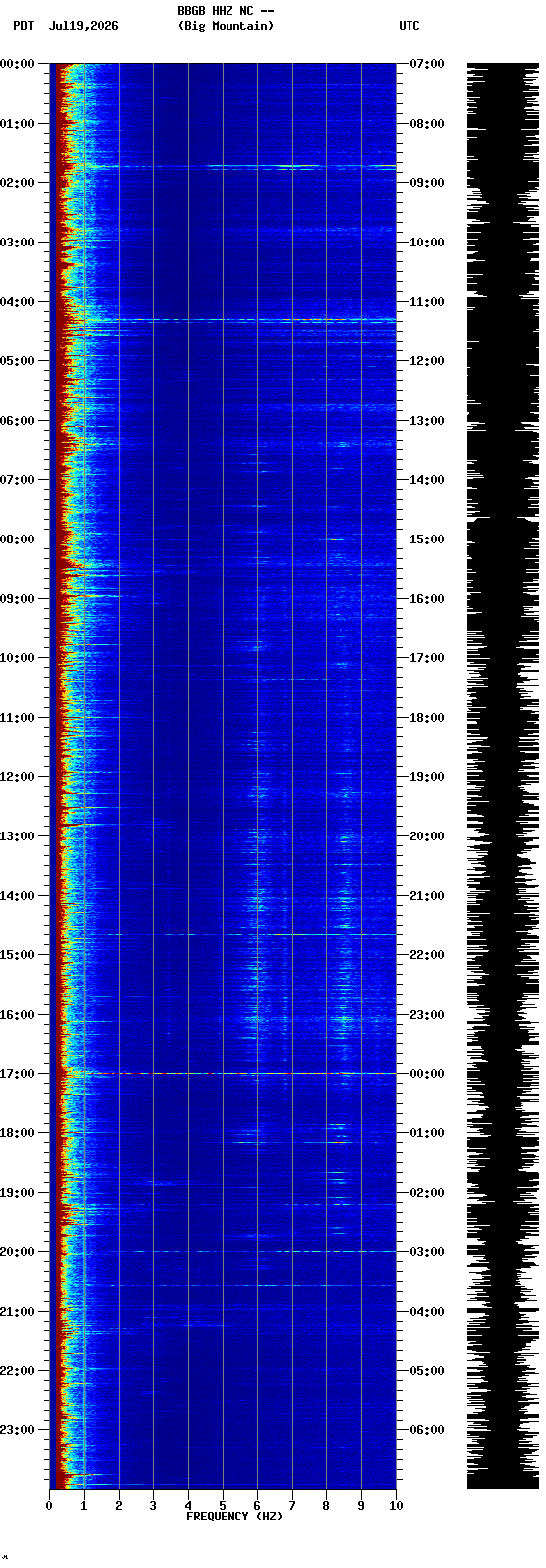
Task: Click the PDT '14:00' time label
Action: pyautogui.click(x=17, y=896)
